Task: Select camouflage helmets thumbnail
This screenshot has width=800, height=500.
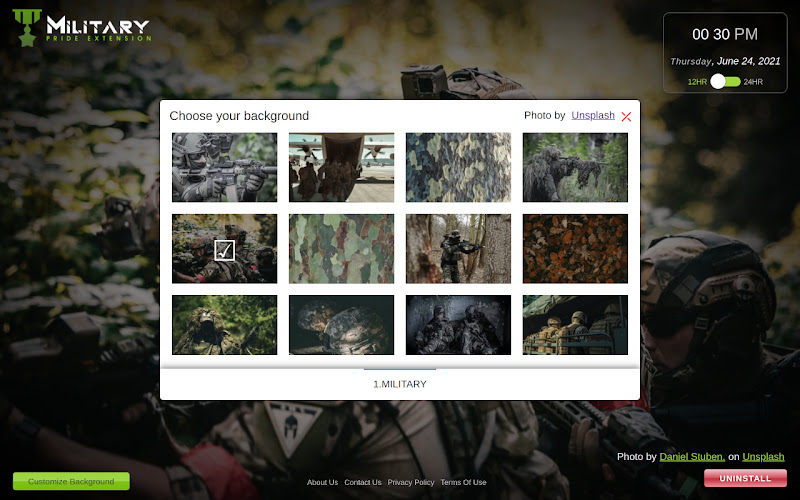Action: (341, 324)
